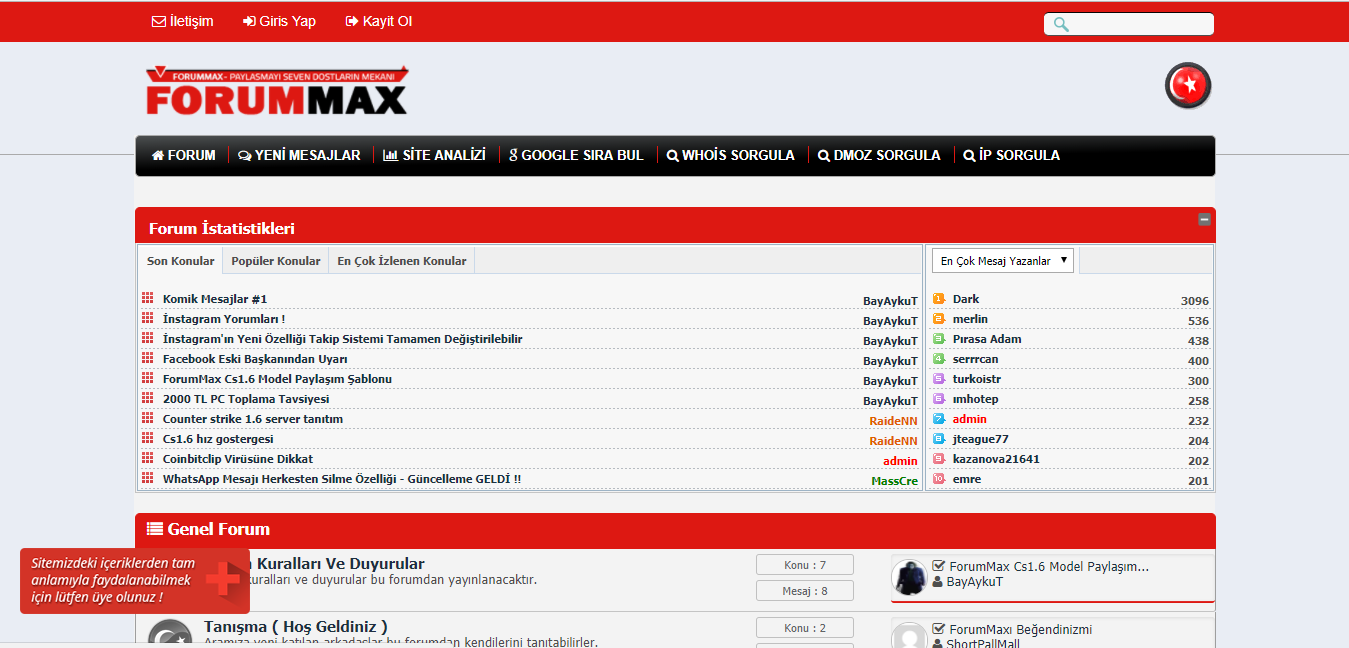The width and height of the screenshot is (1349, 648).
Task: Open topic ForumMax Cs1.6 Model Paylaşım Şablonu
Action: click(x=277, y=379)
